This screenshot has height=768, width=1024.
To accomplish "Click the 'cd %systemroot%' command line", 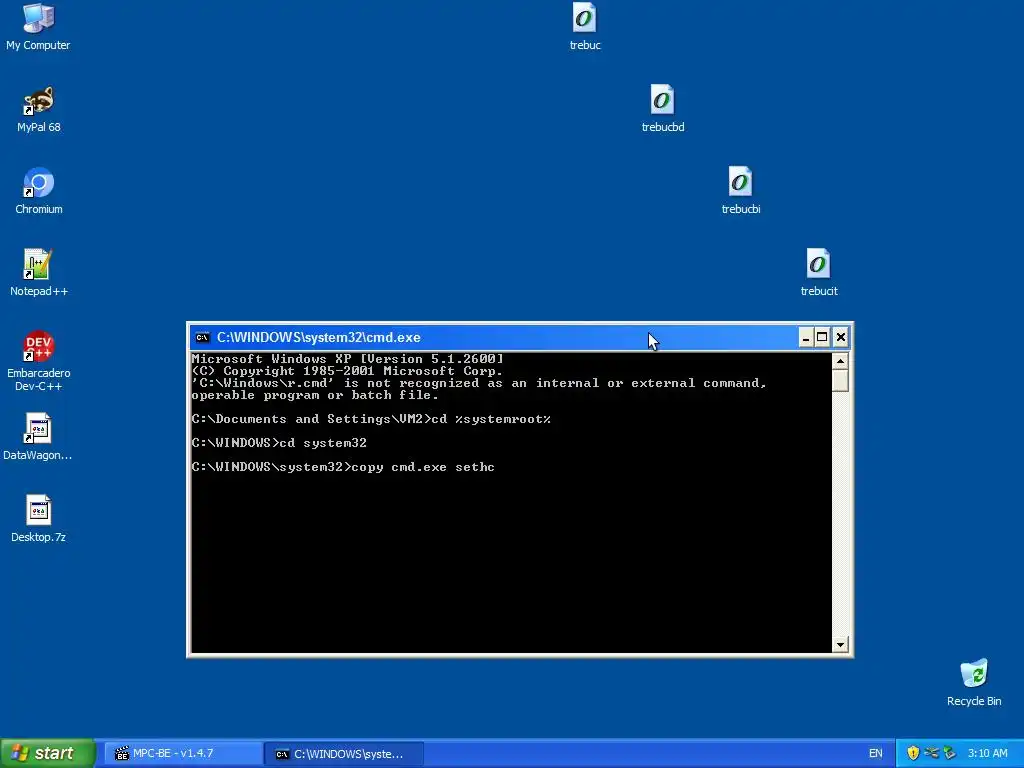I will 371,419.
